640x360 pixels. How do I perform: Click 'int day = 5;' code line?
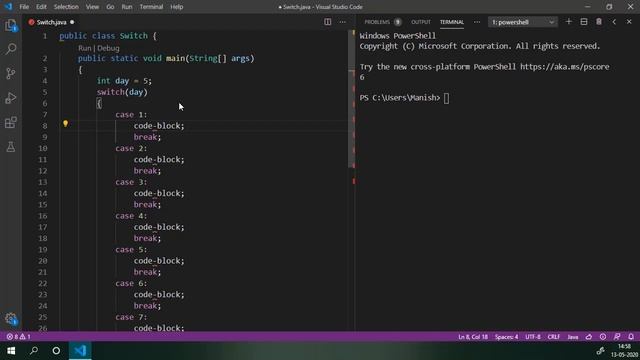pos(124,81)
